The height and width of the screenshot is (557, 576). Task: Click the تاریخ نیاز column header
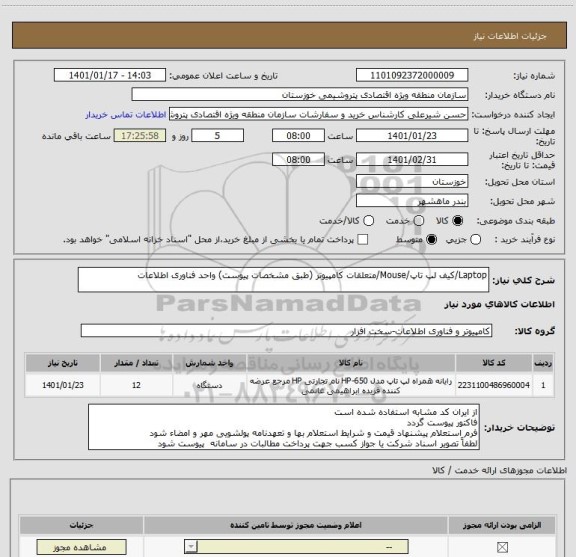coord(63,363)
